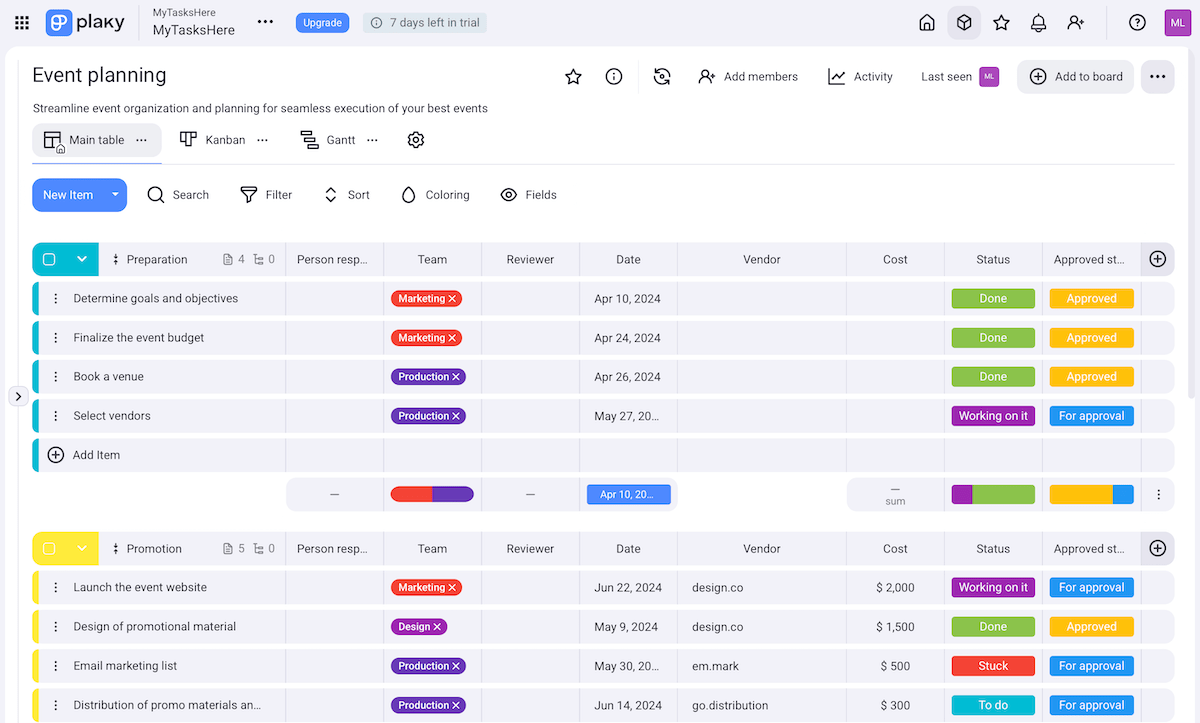This screenshot has width=1200, height=723.
Task: Click the Add to board button
Action: 1075,76
